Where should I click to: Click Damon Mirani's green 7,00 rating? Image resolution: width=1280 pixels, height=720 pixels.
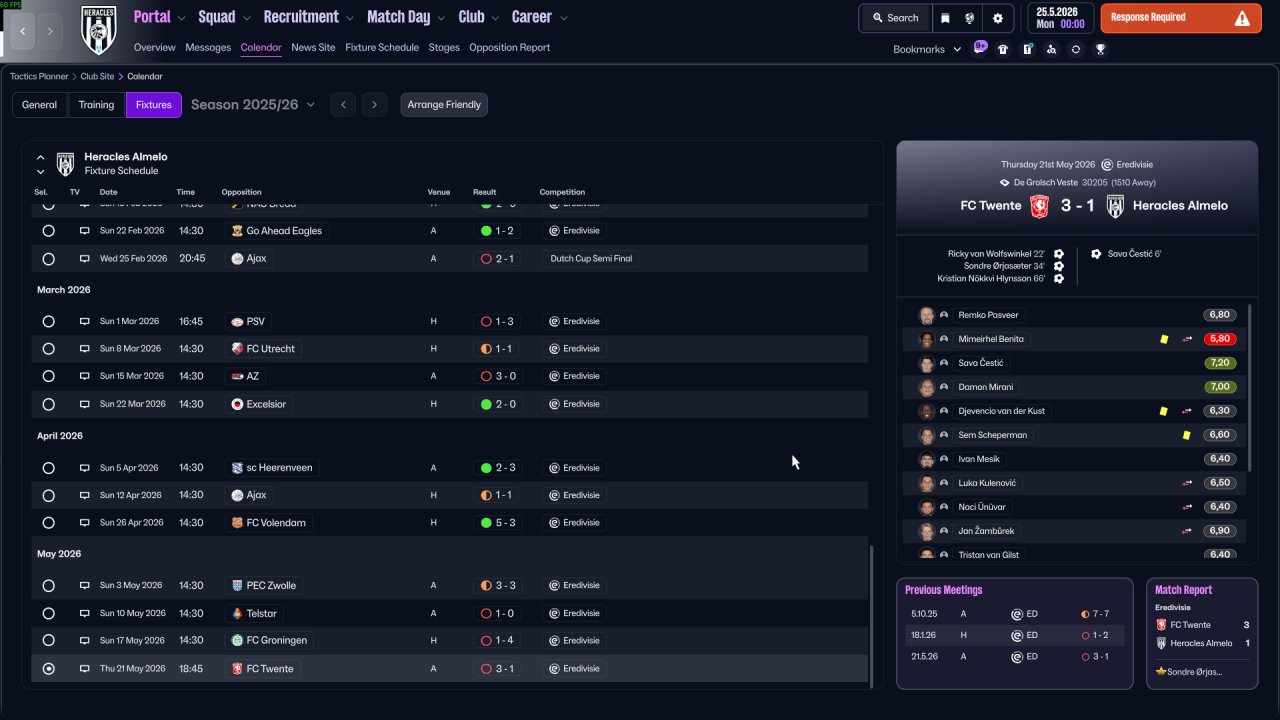point(1220,387)
